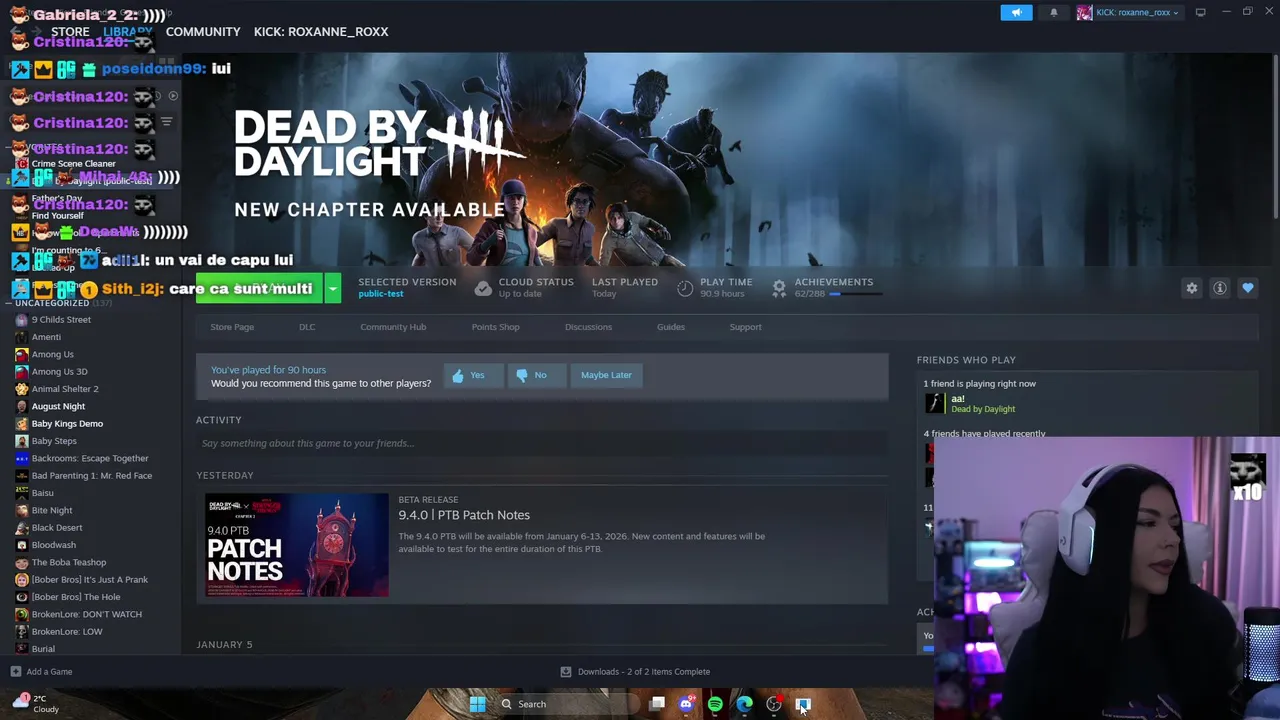Select Black Desert in library list
This screenshot has height=720, width=1280.
[57, 528]
